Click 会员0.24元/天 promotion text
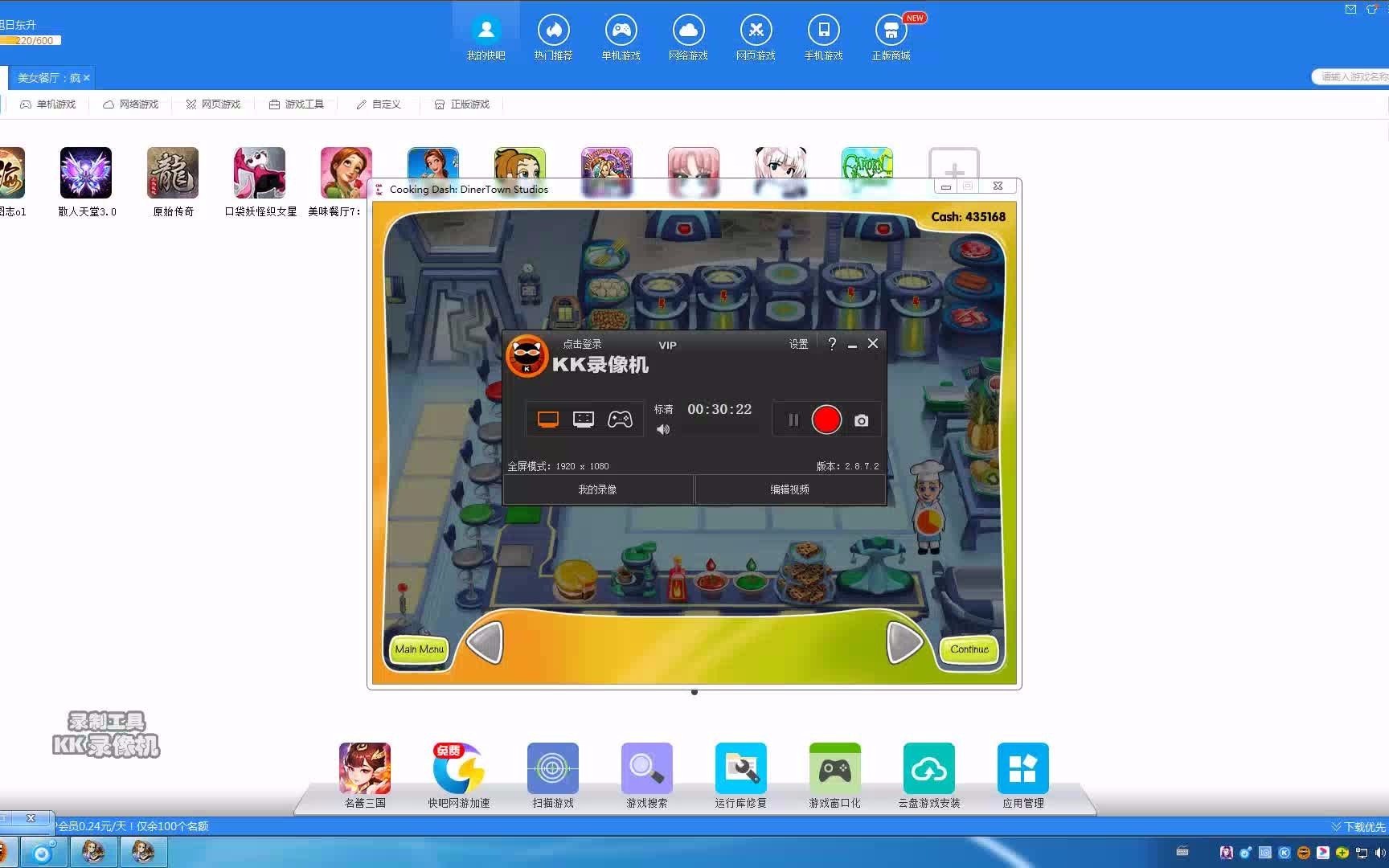The image size is (1389, 868). tap(134, 826)
